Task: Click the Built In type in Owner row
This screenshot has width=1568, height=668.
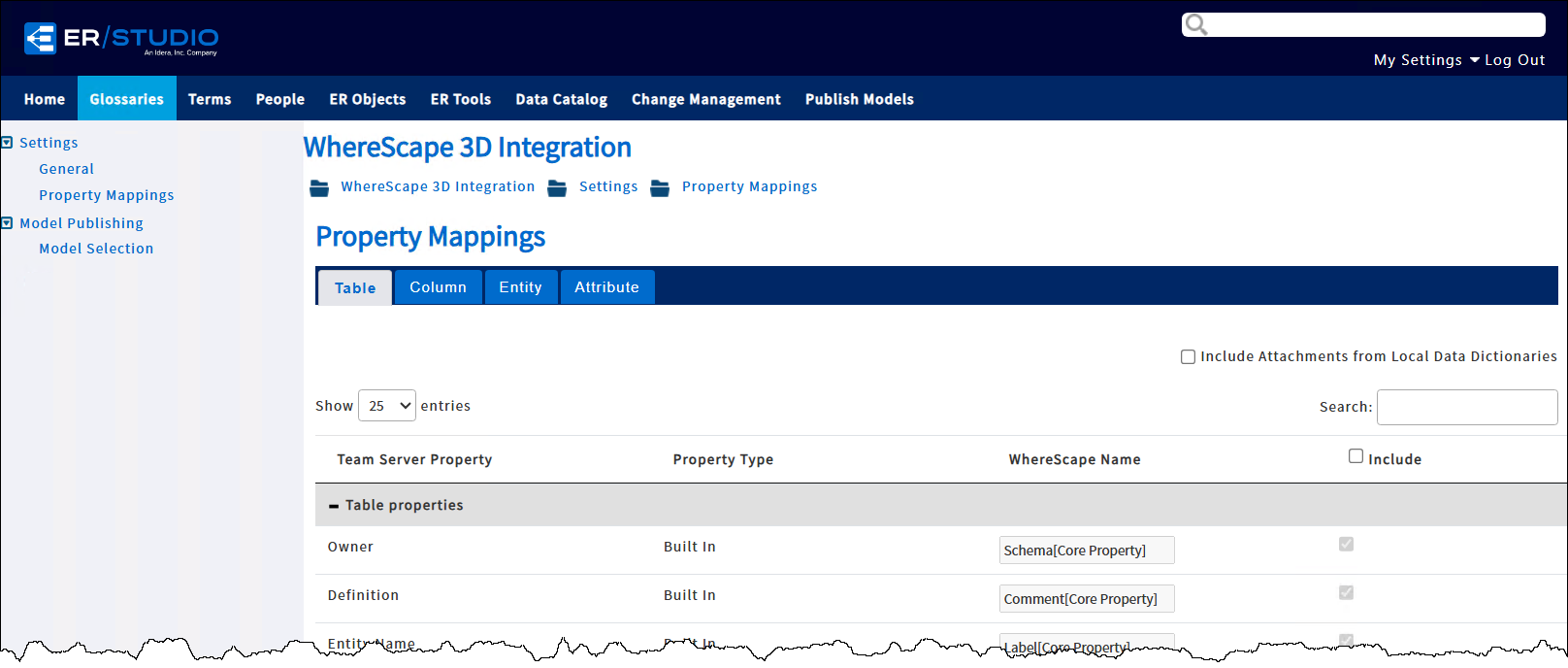Action: click(690, 547)
